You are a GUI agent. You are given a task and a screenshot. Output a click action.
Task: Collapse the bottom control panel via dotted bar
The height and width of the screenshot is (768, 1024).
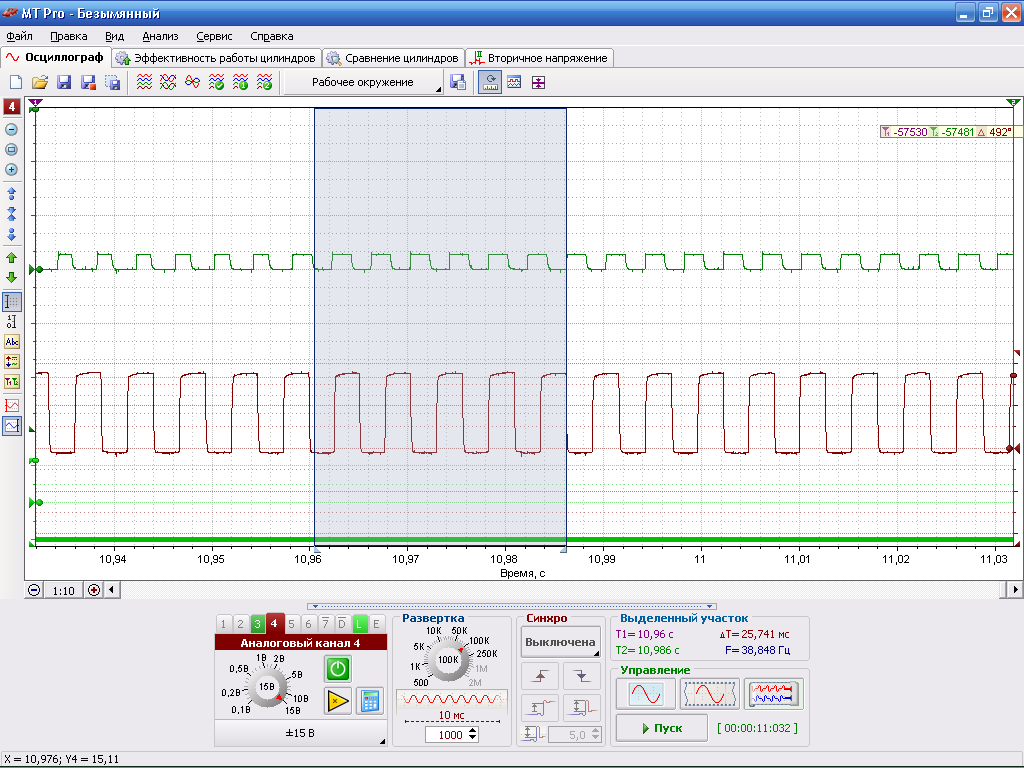pyautogui.click(x=511, y=606)
